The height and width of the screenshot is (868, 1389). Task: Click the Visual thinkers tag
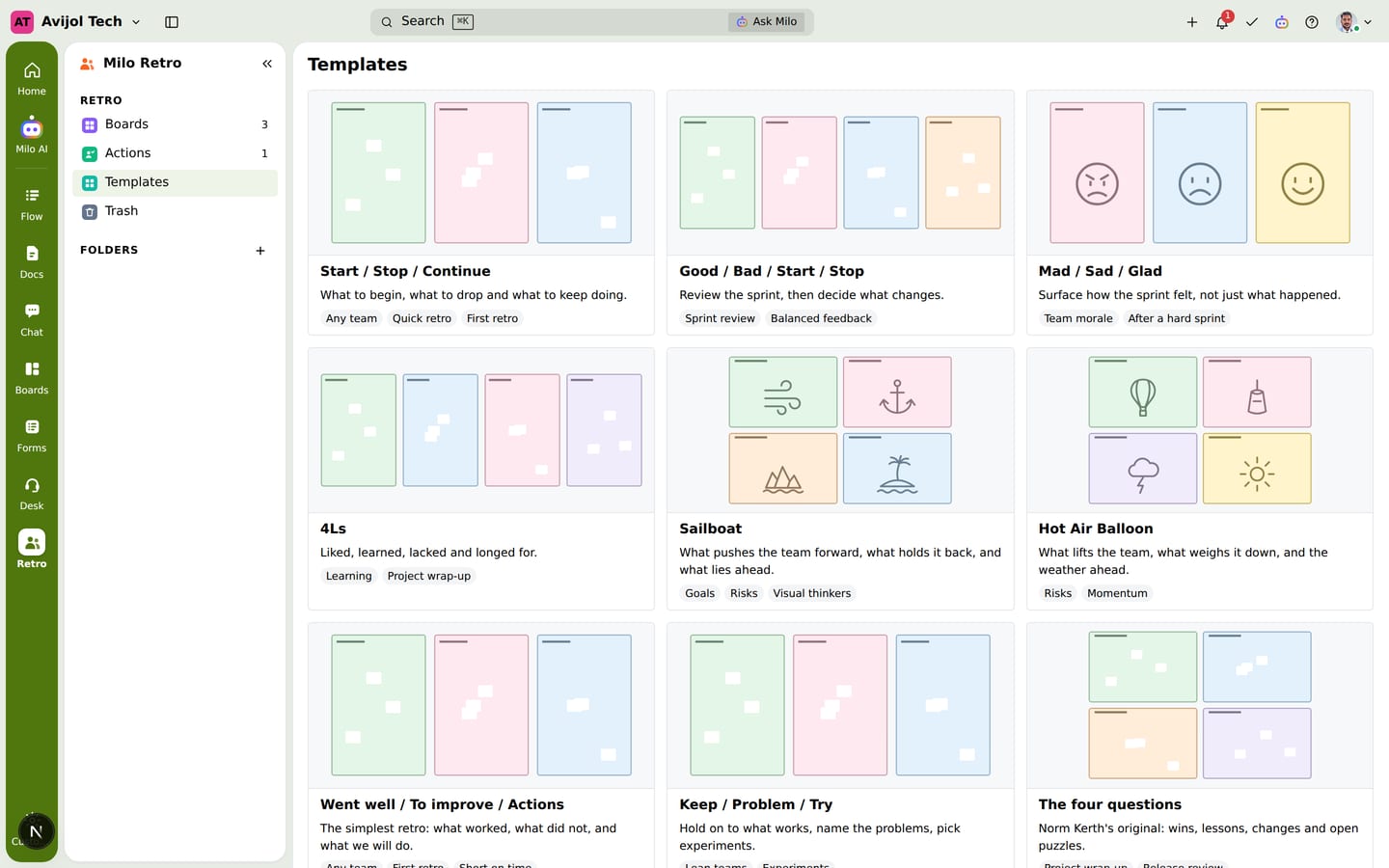[x=812, y=593]
